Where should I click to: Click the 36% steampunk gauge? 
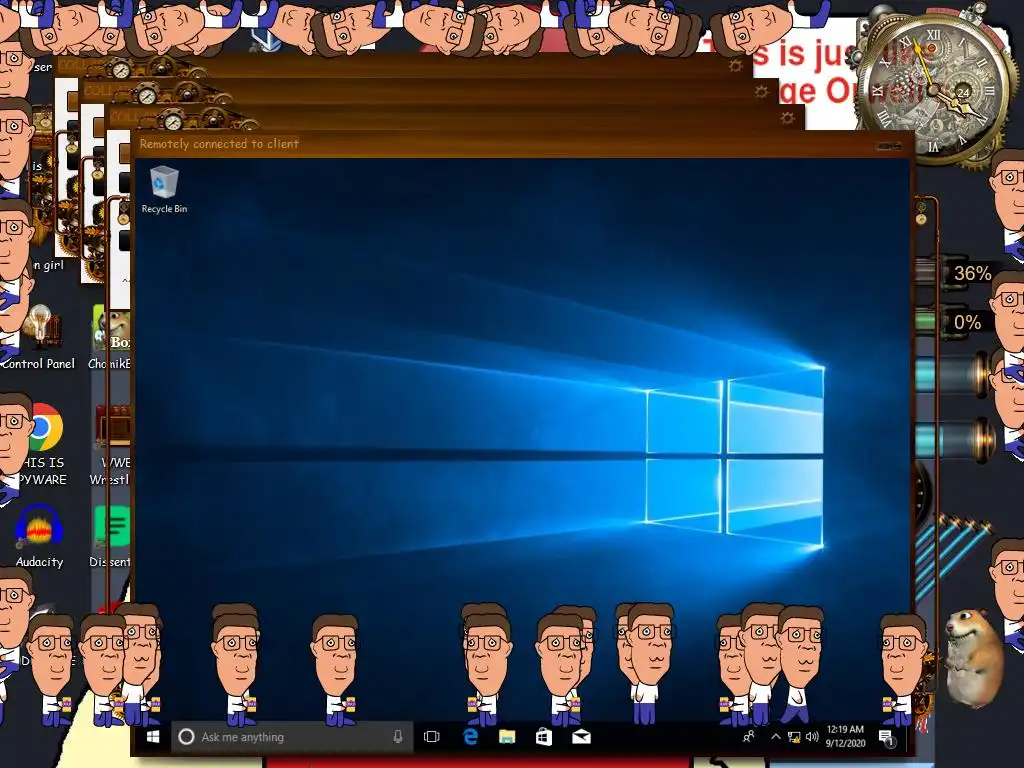(x=953, y=273)
